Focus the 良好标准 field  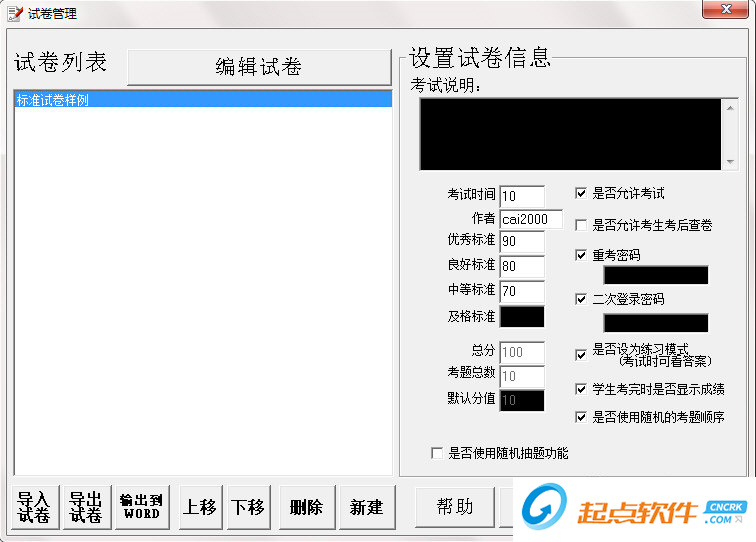pos(522,266)
